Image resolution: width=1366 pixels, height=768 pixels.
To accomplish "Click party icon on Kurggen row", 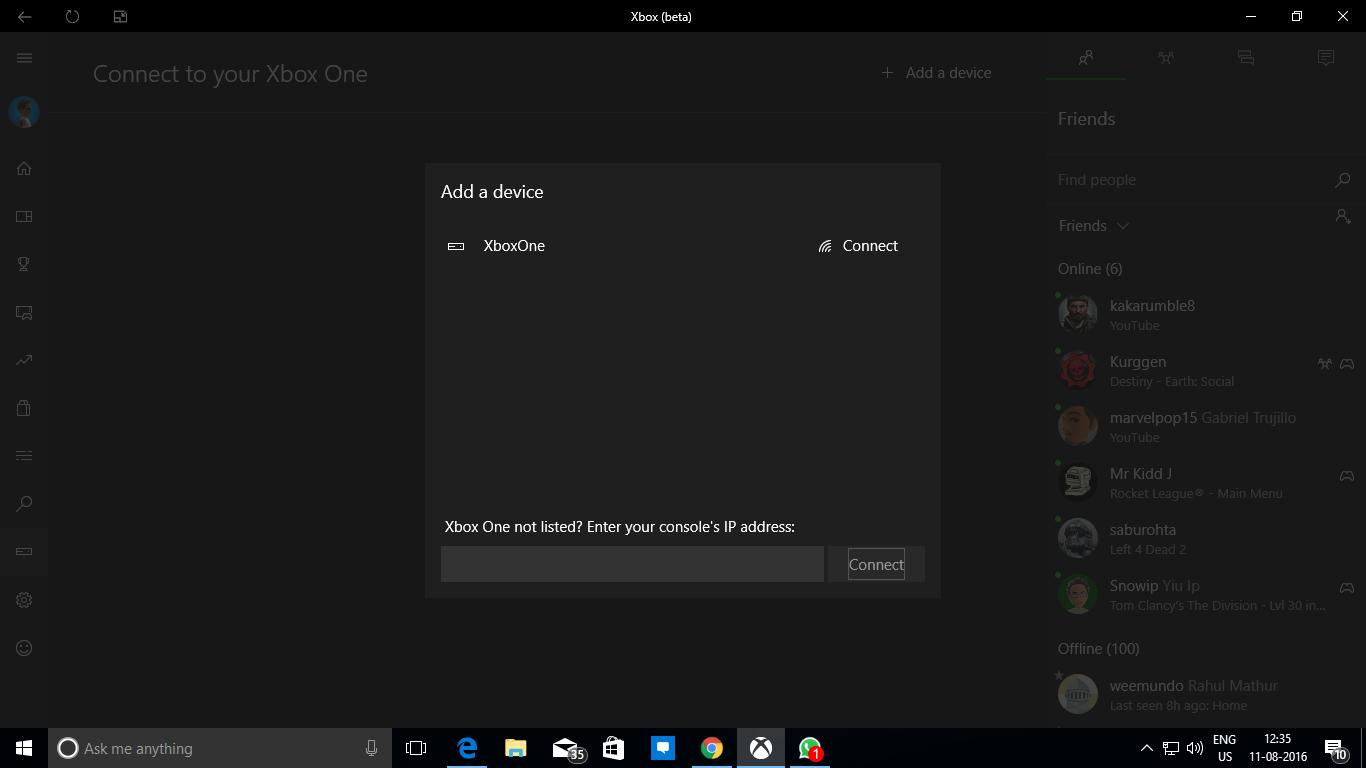I will pyautogui.click(x=1325, y=364).
